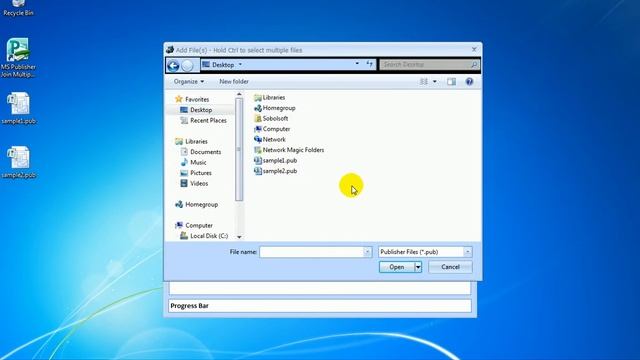The image size is (640, 360).
Task: Click into the File name field
Action: tap(311, 252)
